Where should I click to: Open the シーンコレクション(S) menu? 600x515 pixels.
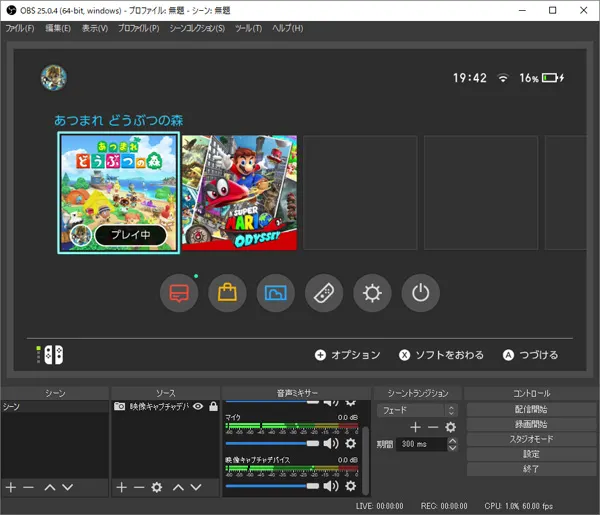pos(198,28)
